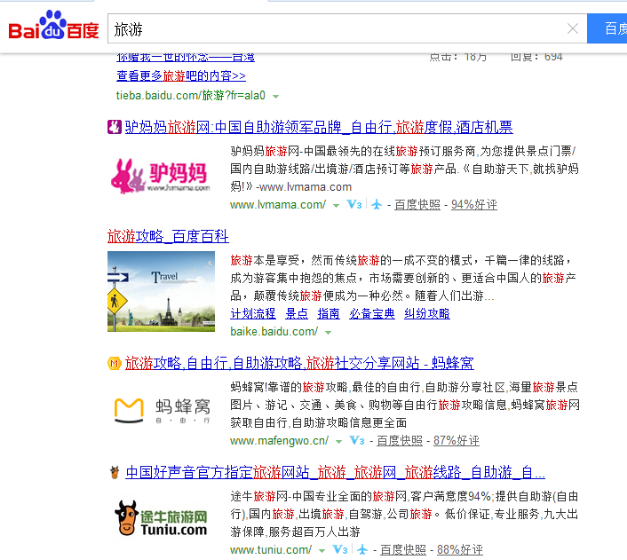
Task: Click the Tuniu.com logo thumbnail
Action: click(161, 518)
